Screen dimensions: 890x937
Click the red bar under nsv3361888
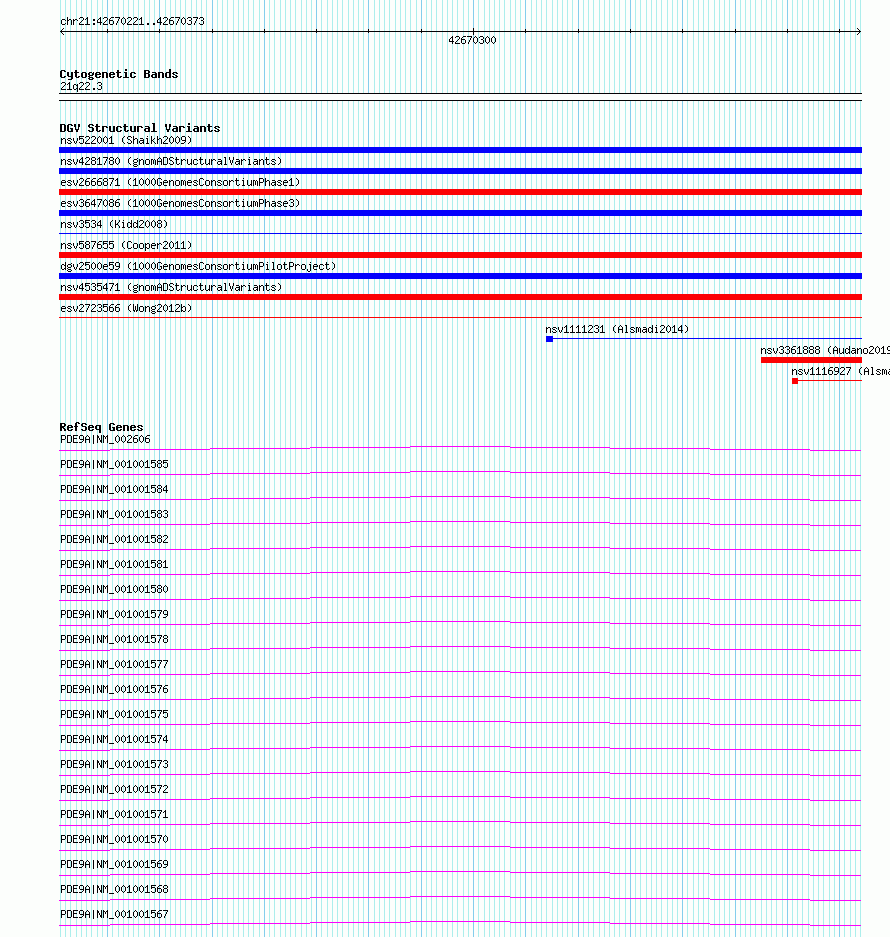pos(811,360)
